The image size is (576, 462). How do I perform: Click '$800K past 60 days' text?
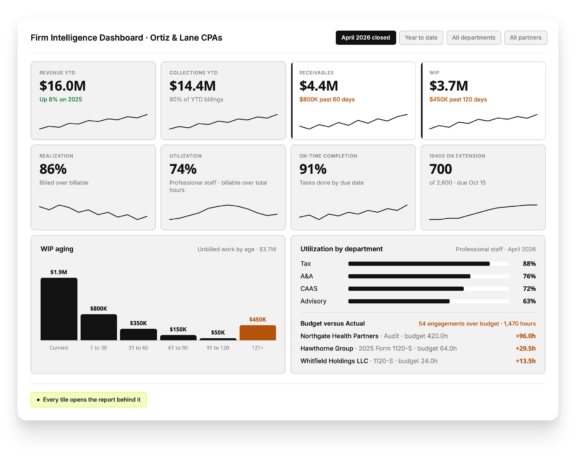[327, 100]
